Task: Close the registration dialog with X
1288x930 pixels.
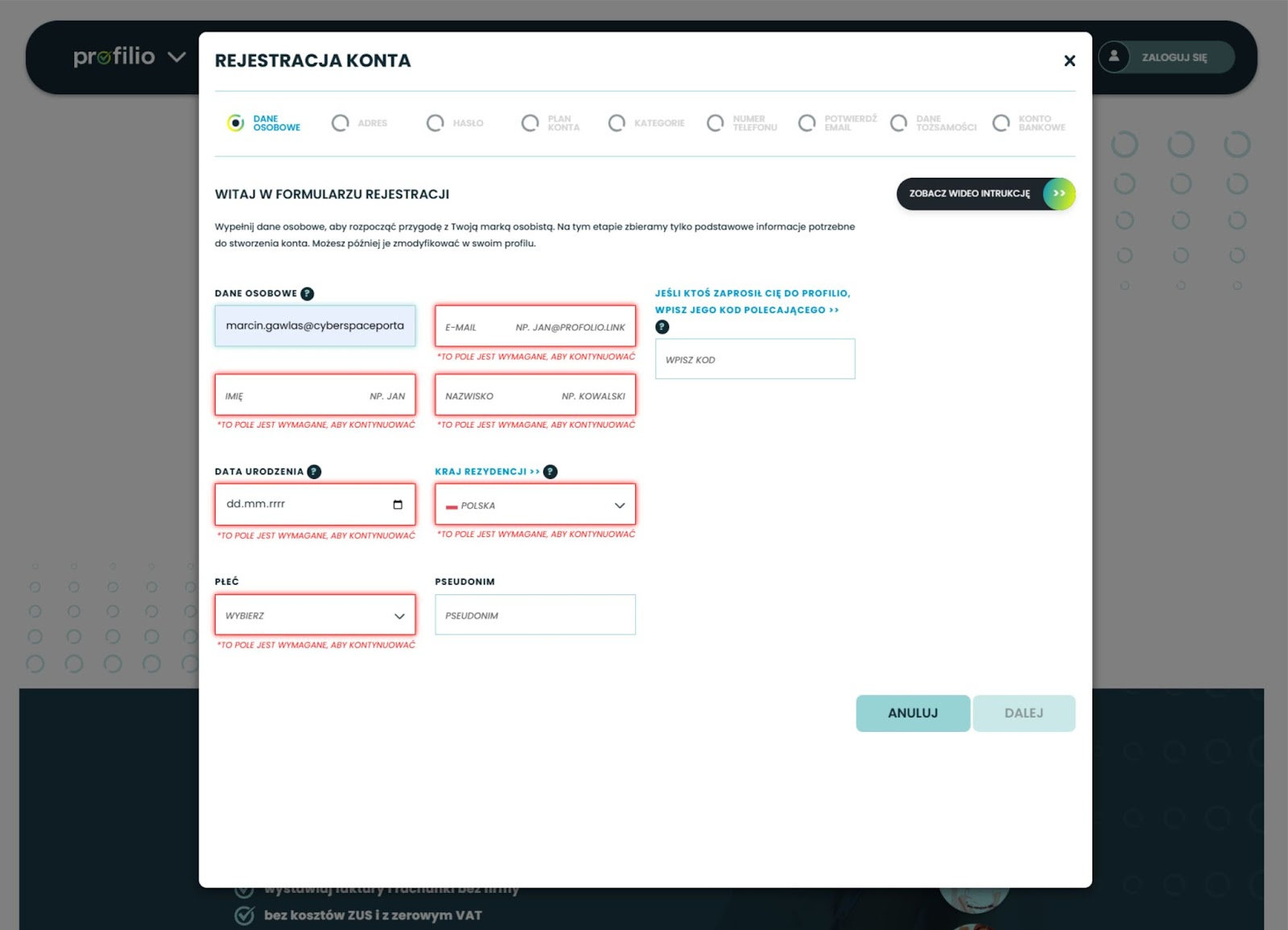Action: pyautogui.click(x=1069, y=60)
